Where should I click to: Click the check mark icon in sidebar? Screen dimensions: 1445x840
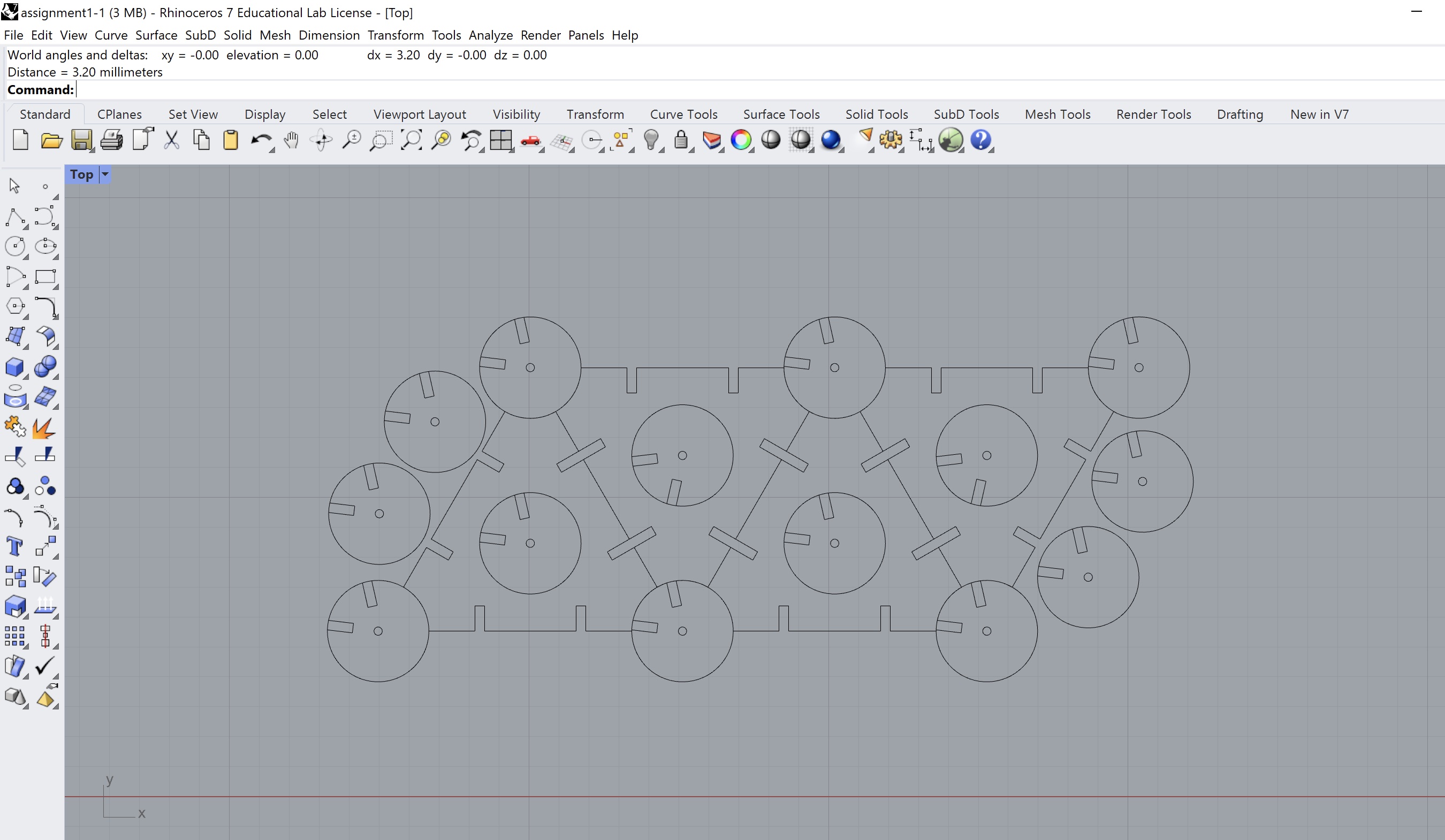pyautogui.click(x=45, y=666)
